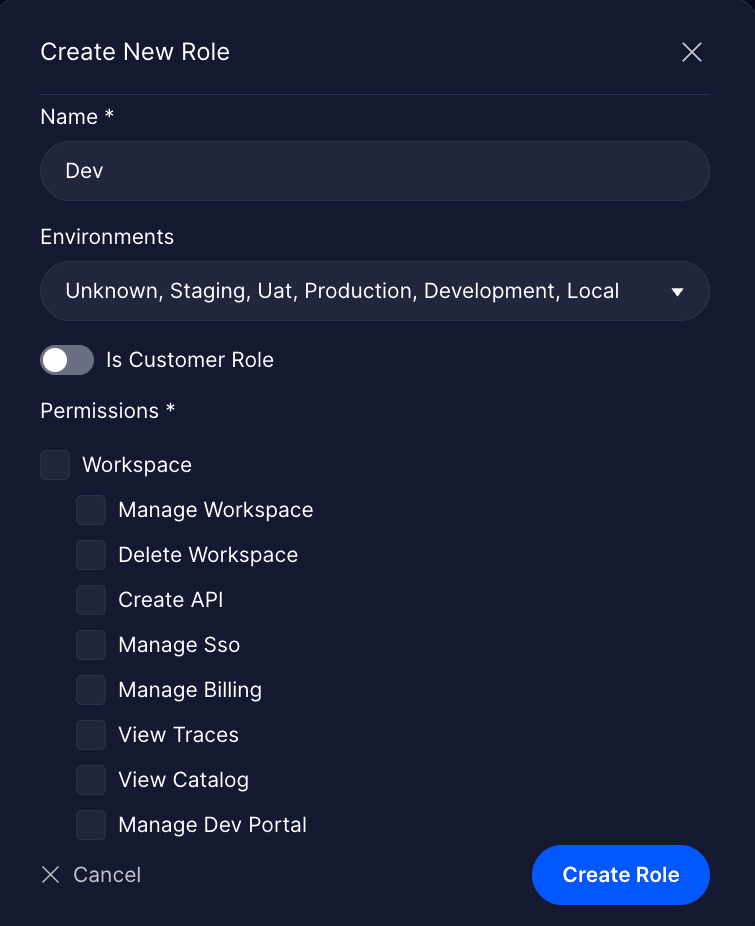The width and height of the screenshot is (755, 926).
Task: Enable the Delete Workspace permission
Action: [x=91, y=555]
